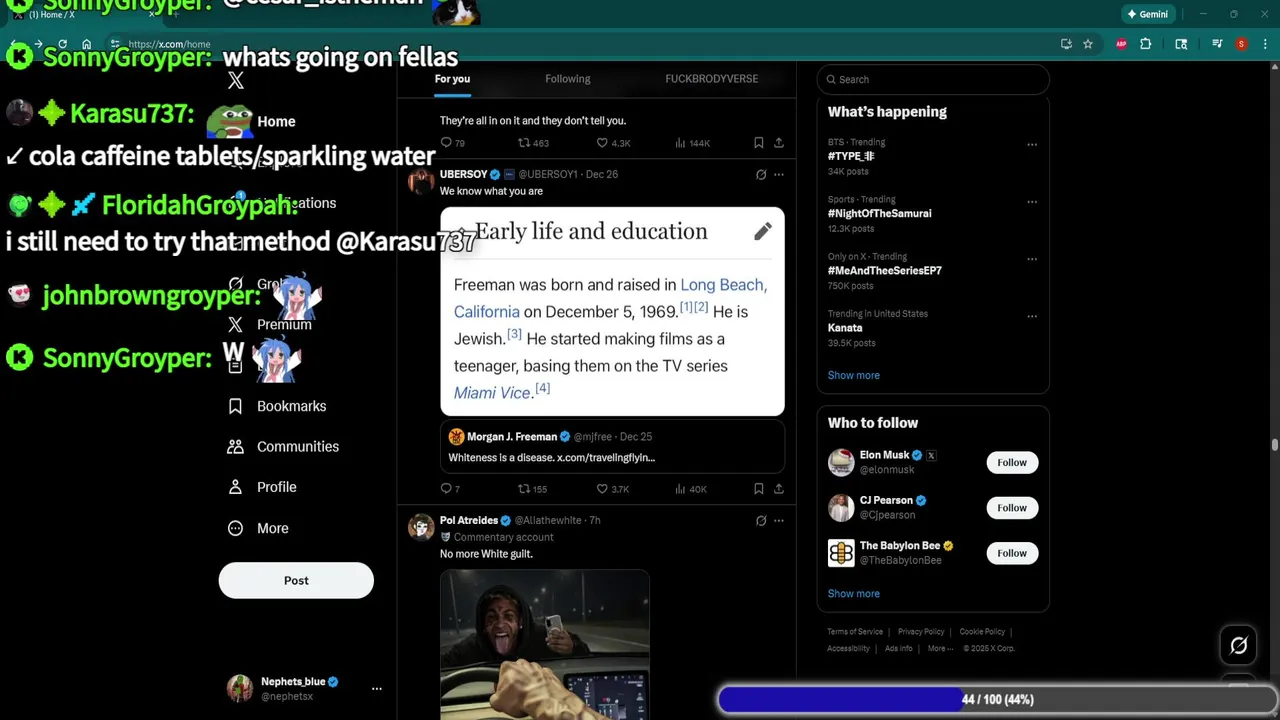Open more options on the UBERSOY post
The width and height of the screenshot is (1280, 720).
click(x=779, y=174)
